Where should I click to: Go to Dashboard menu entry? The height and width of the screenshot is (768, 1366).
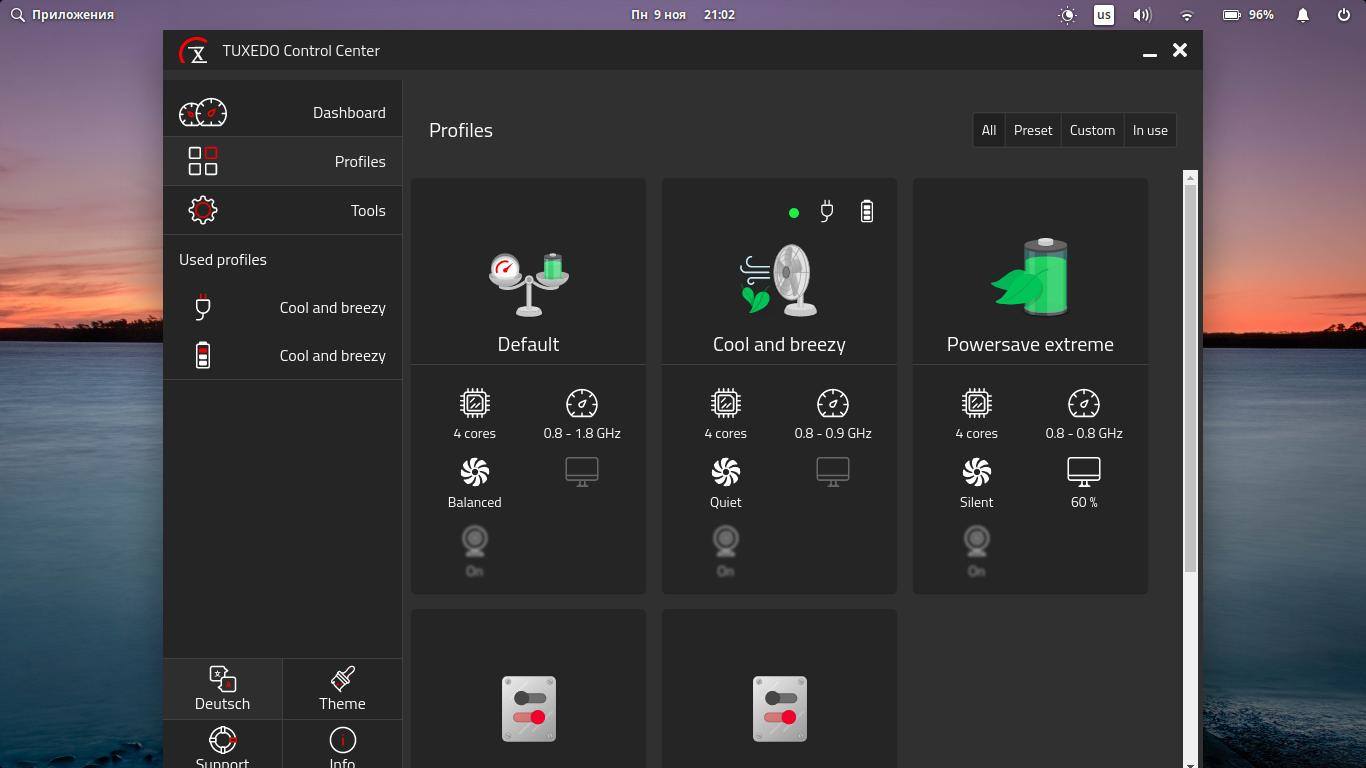pos(283,112)
